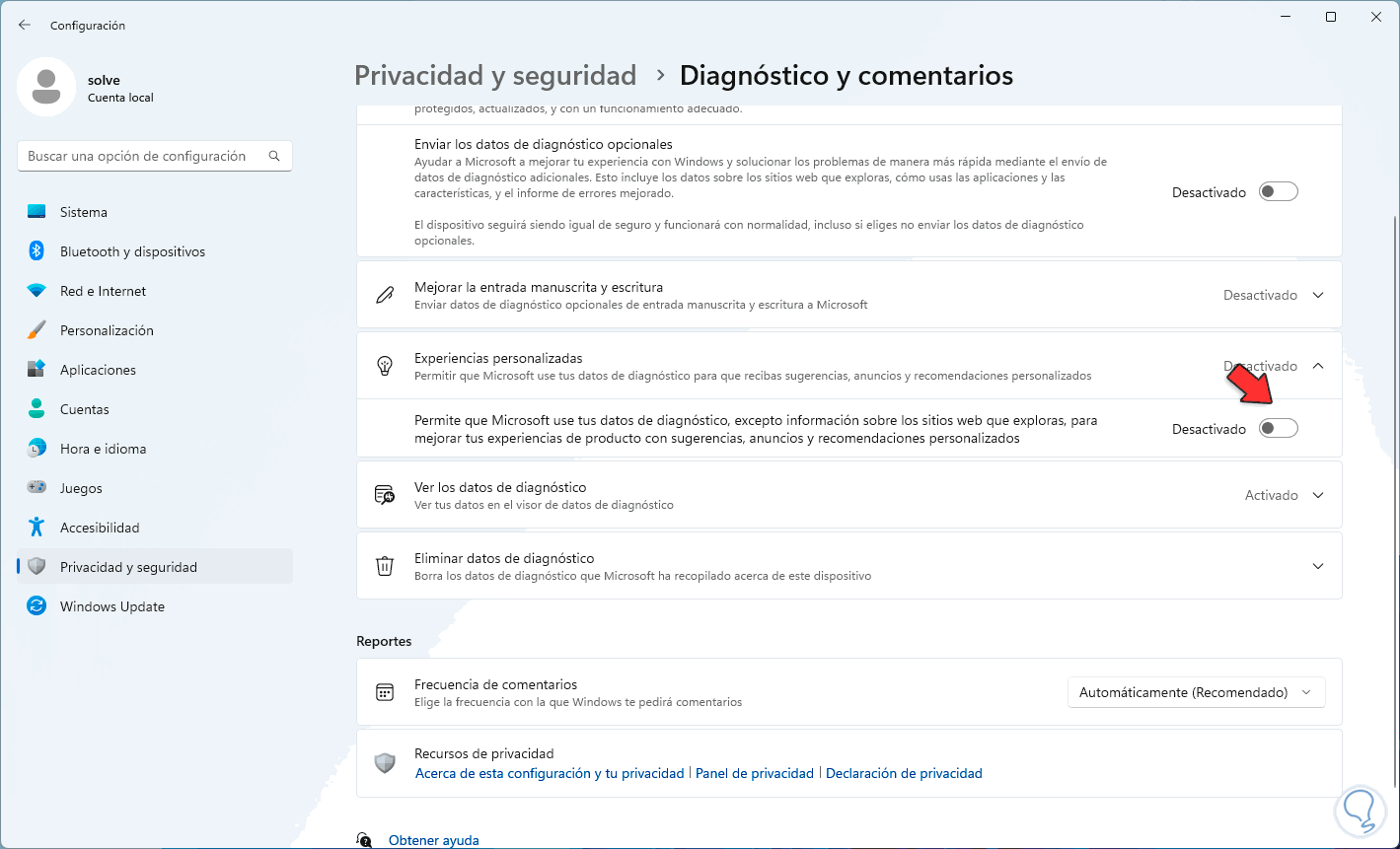Go to Juegos settings
The image size is (1400, 849).
(155, 488)
